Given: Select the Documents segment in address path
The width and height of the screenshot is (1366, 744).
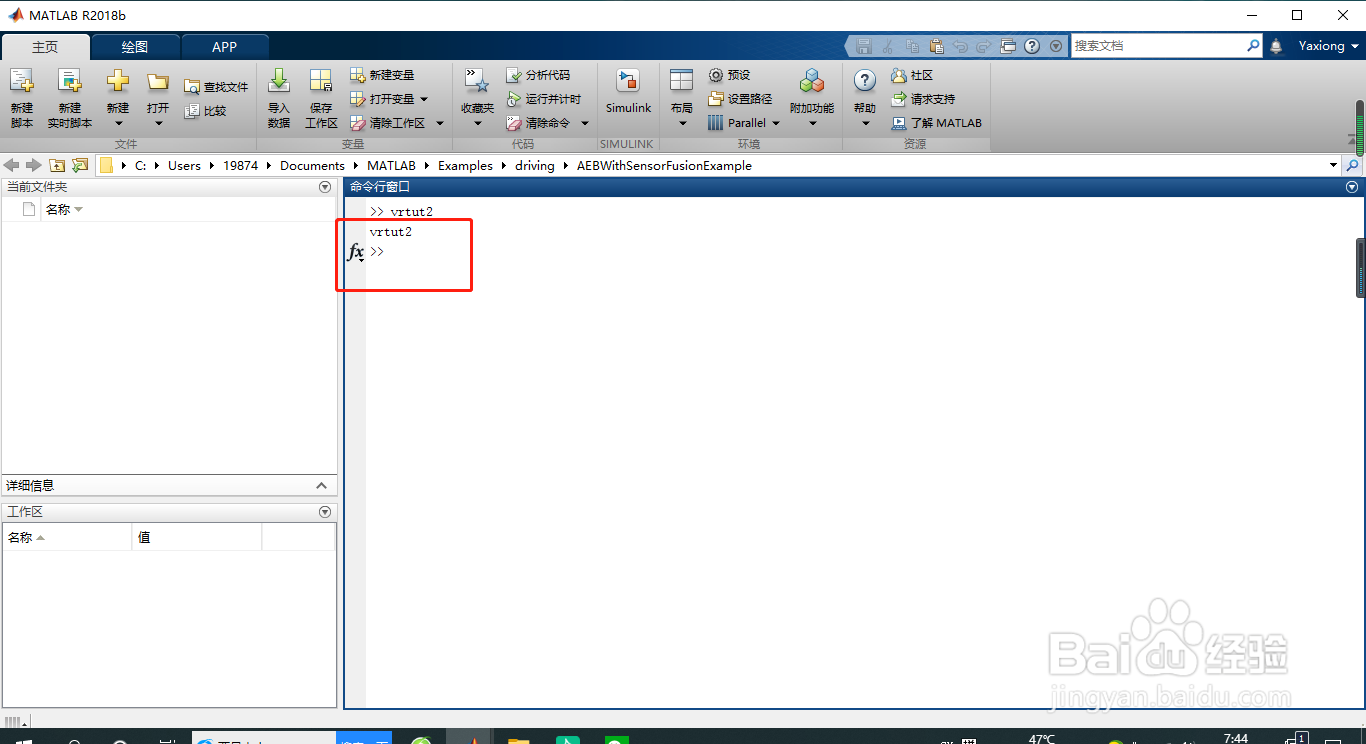Looking at the screenshot, I should click(312, 166).
